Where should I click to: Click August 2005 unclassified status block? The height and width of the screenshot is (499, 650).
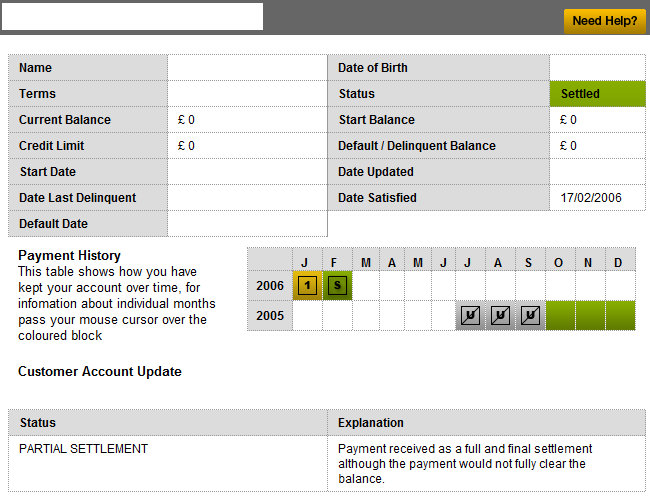pos(501,316)
